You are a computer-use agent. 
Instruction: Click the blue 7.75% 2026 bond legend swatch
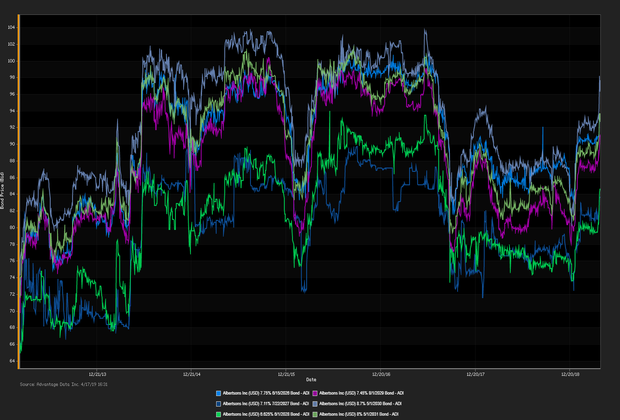tap(218, 394)
